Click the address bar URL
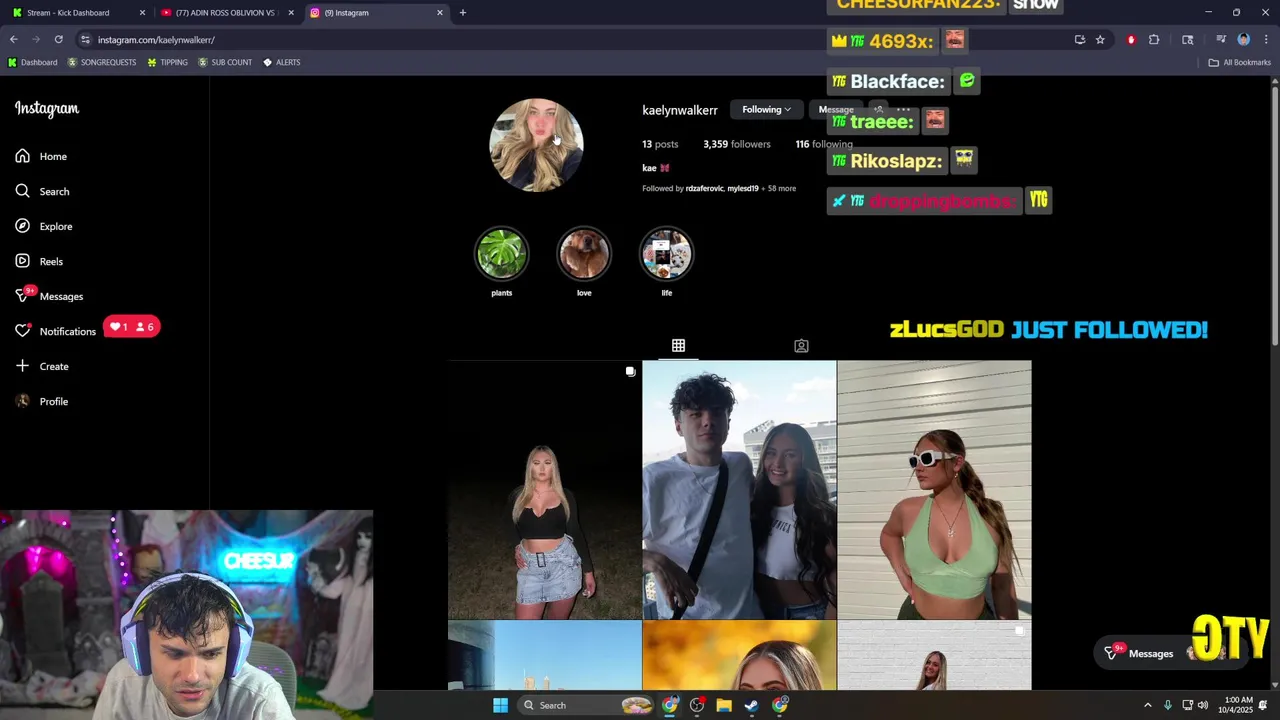Viewport: 1280px width, 720px height. (156, 40)
